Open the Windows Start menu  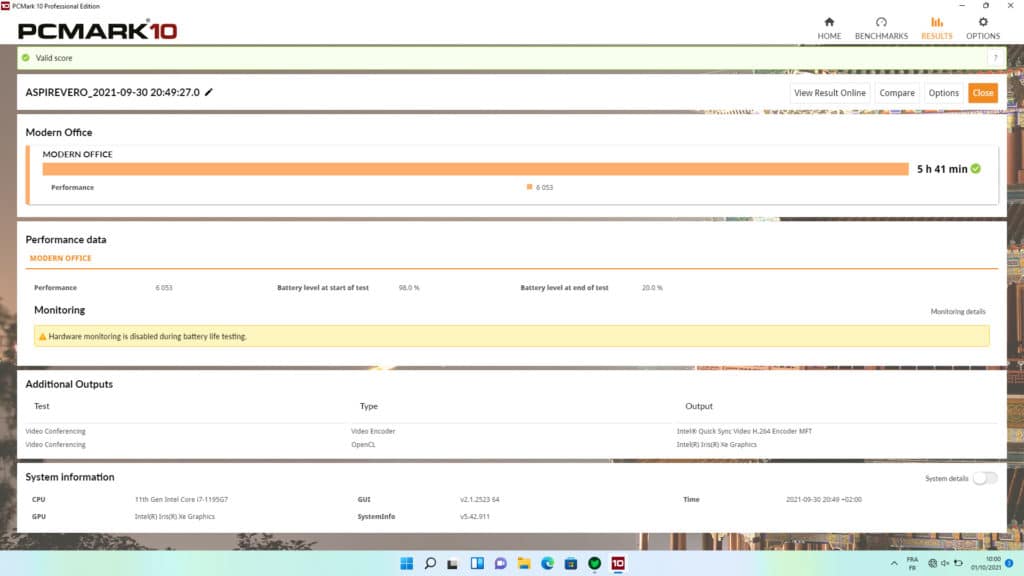(x=406, y=563)
